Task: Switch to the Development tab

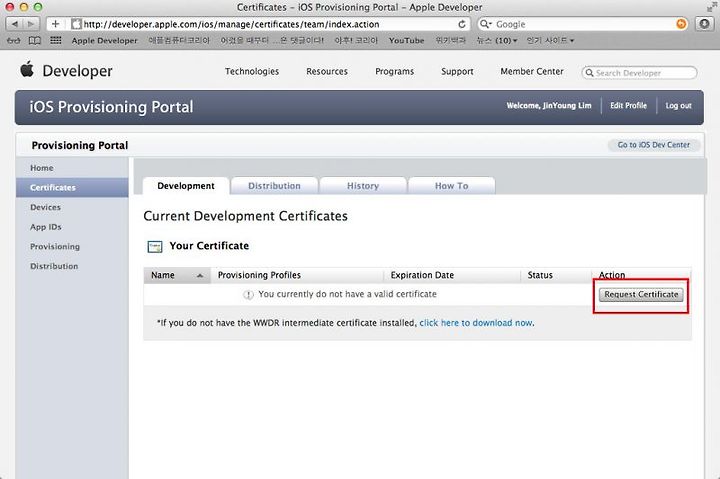Action: (186, 186)
